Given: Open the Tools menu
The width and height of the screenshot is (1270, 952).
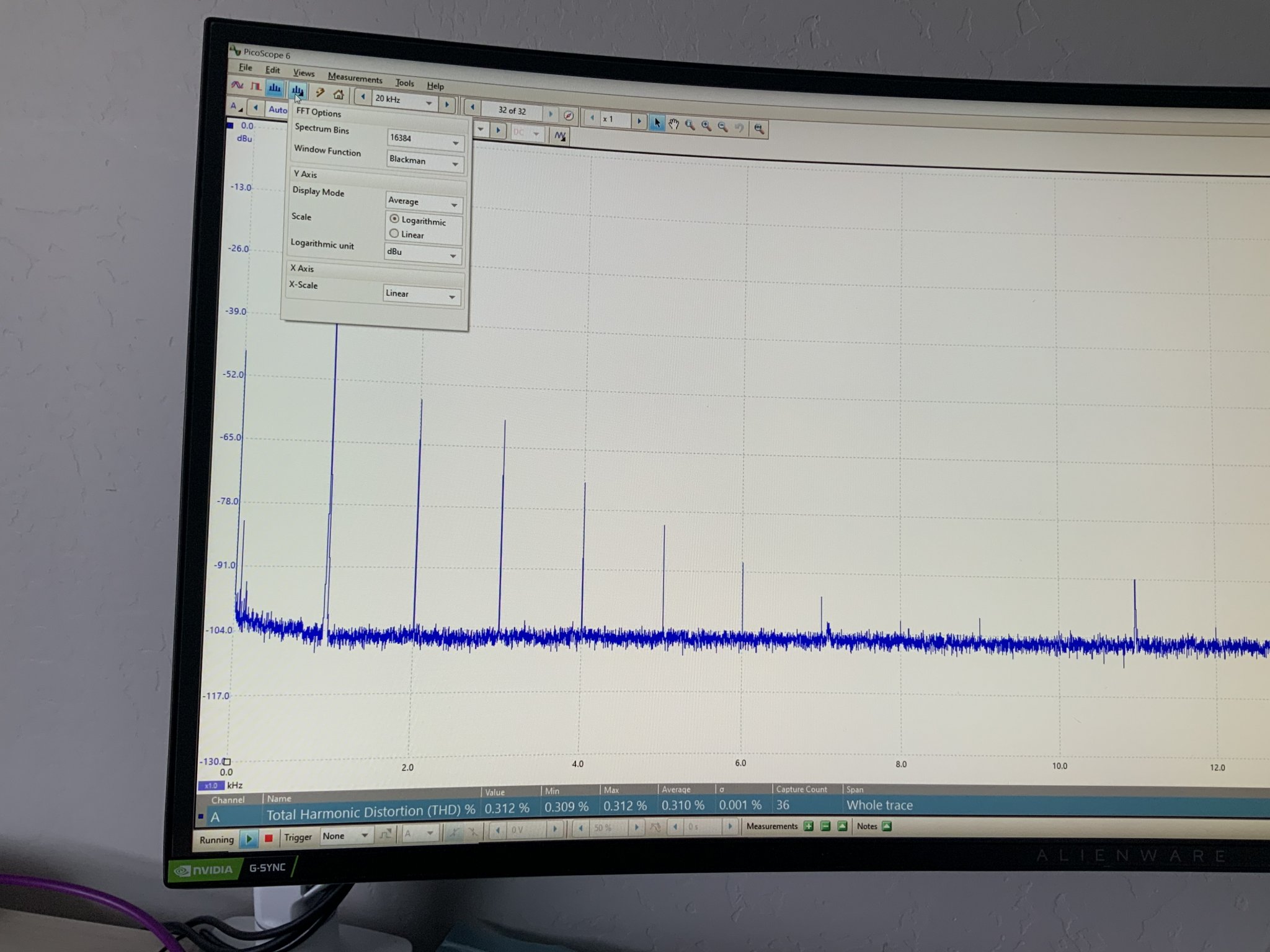Looking at the screenshot, I should point(404,83).
